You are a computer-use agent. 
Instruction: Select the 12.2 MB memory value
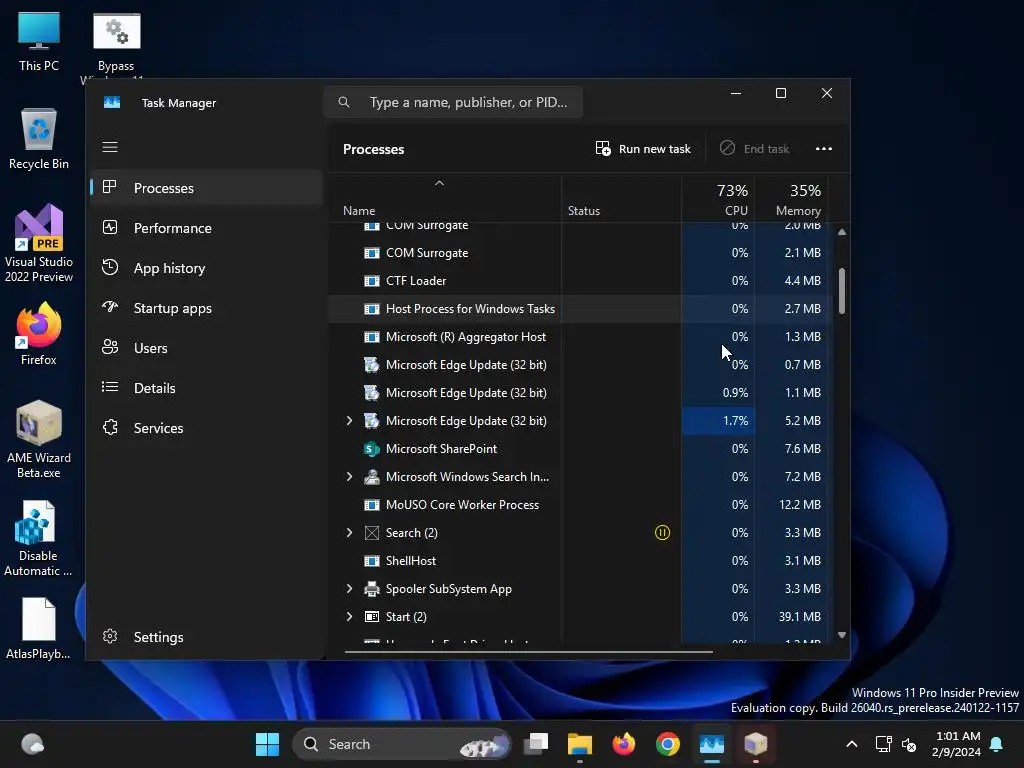pos(799,505)
